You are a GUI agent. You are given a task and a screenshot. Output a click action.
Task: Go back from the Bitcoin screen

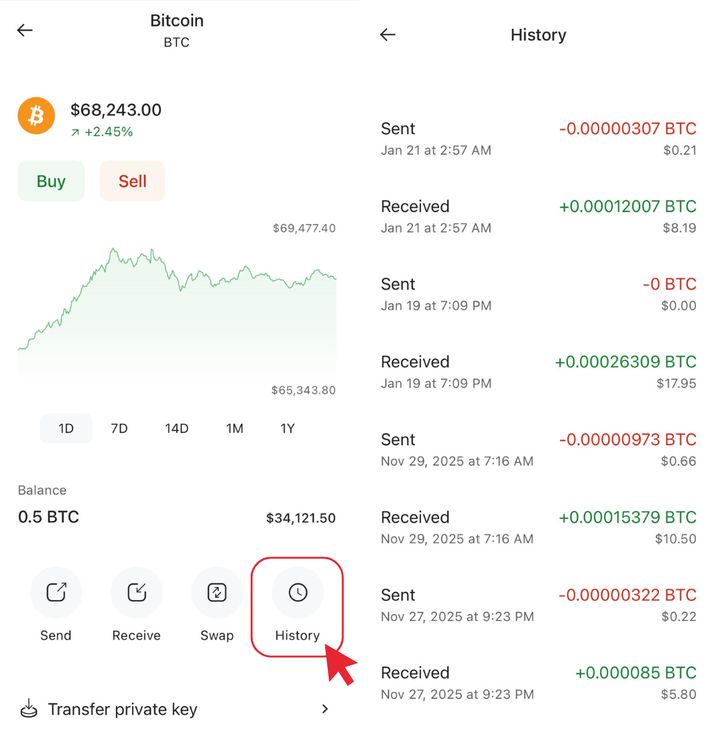click(25, 30)
